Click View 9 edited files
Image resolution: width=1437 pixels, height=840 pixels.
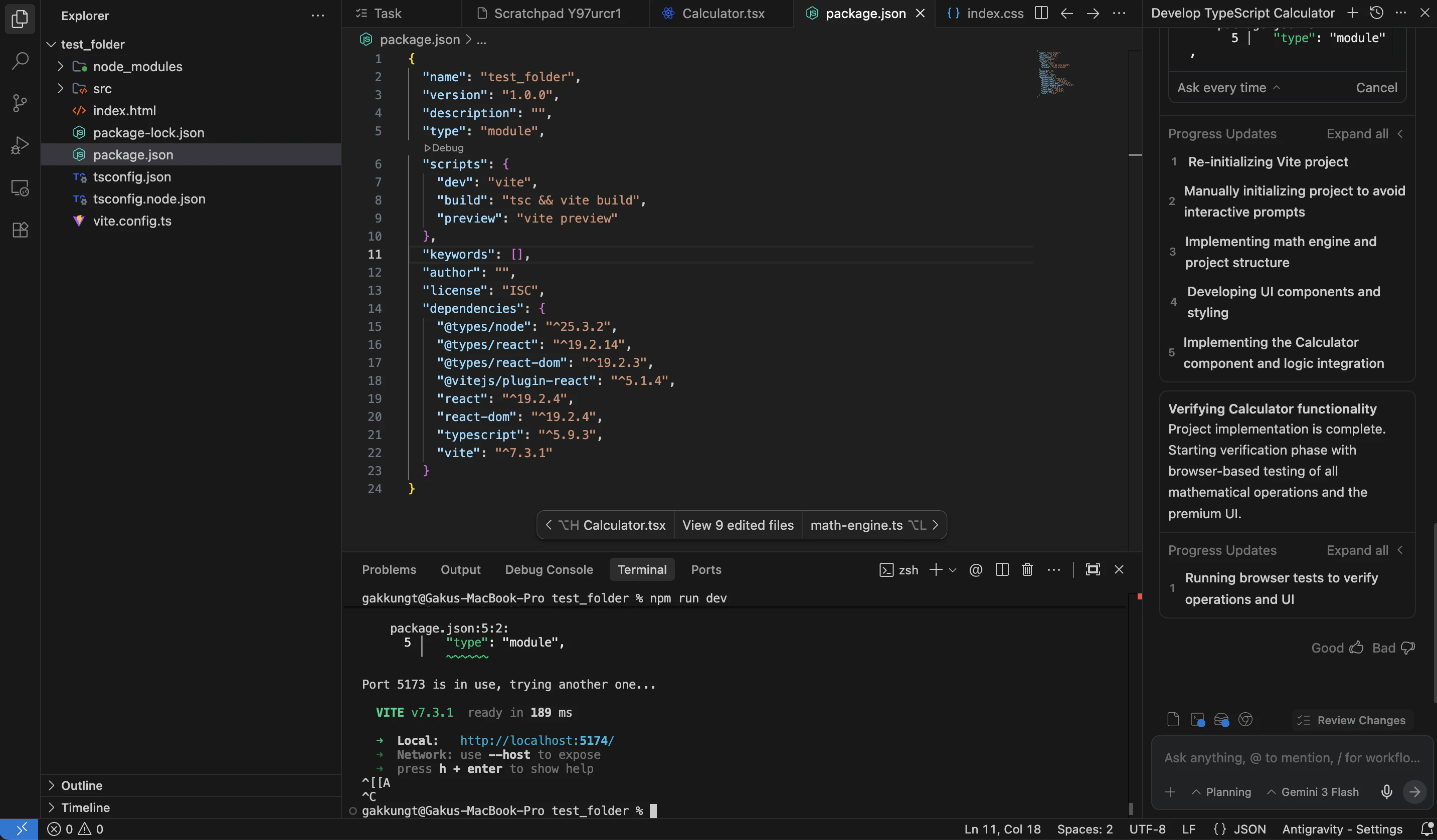(x=738, y=525)
